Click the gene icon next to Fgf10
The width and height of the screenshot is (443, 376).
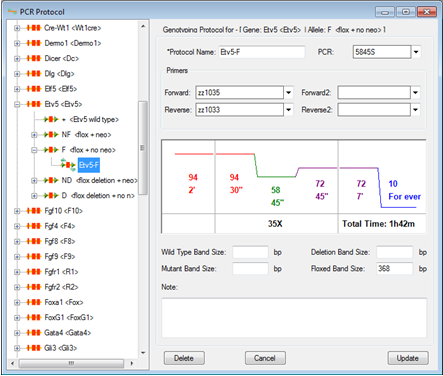(x=34, y=211)
